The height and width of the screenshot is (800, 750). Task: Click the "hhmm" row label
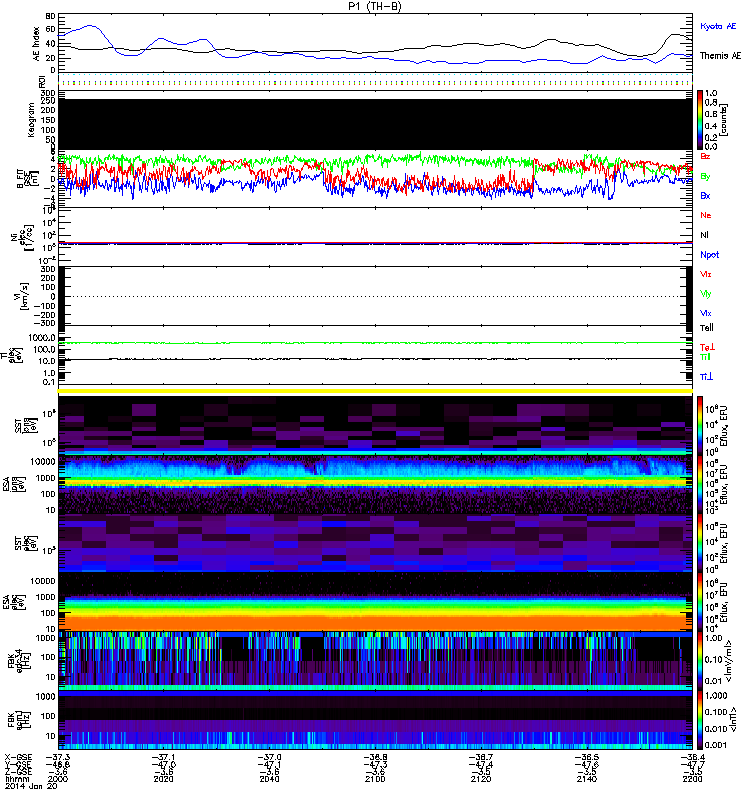[x=15, y=779]
